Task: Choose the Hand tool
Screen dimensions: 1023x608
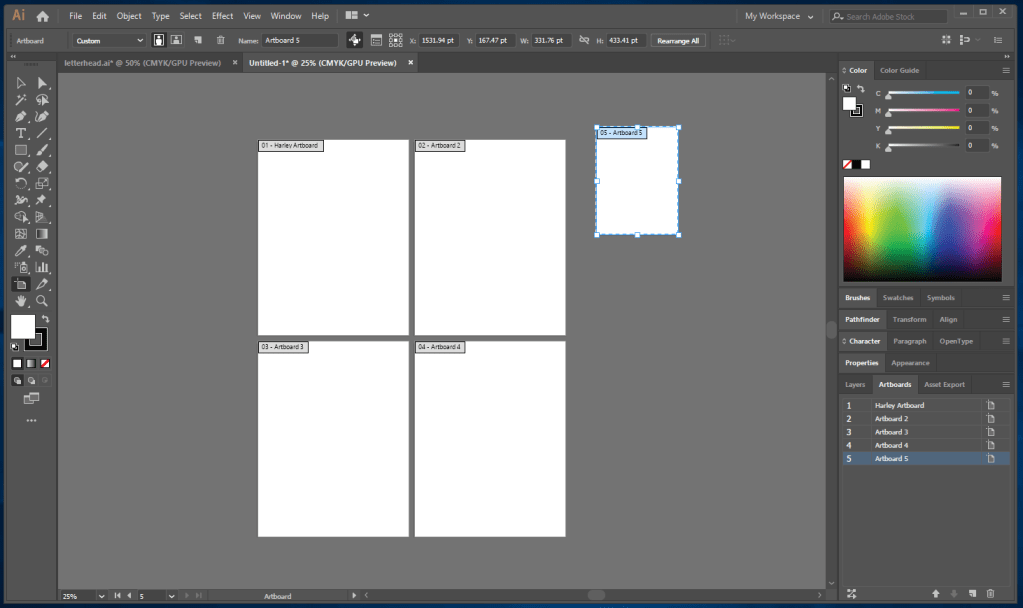Action: coord(20,300)
